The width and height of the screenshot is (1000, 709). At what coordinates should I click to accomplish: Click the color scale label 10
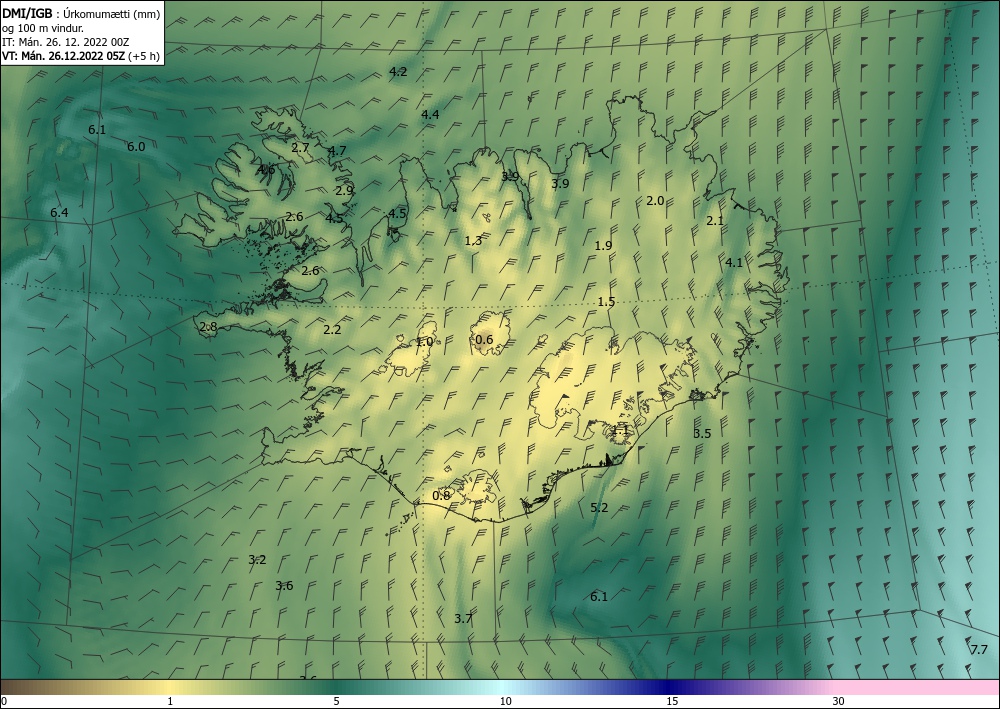pyautogui.click(x=505, y=702)
